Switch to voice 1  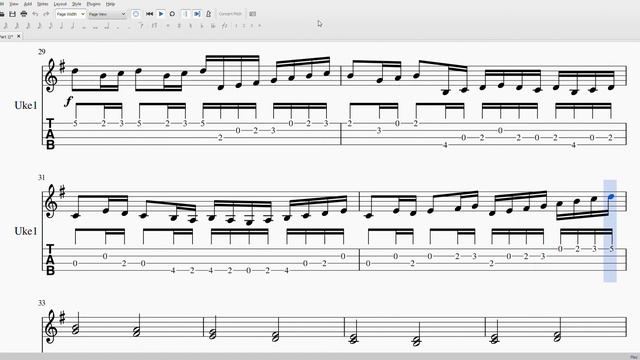click(236, 26)
